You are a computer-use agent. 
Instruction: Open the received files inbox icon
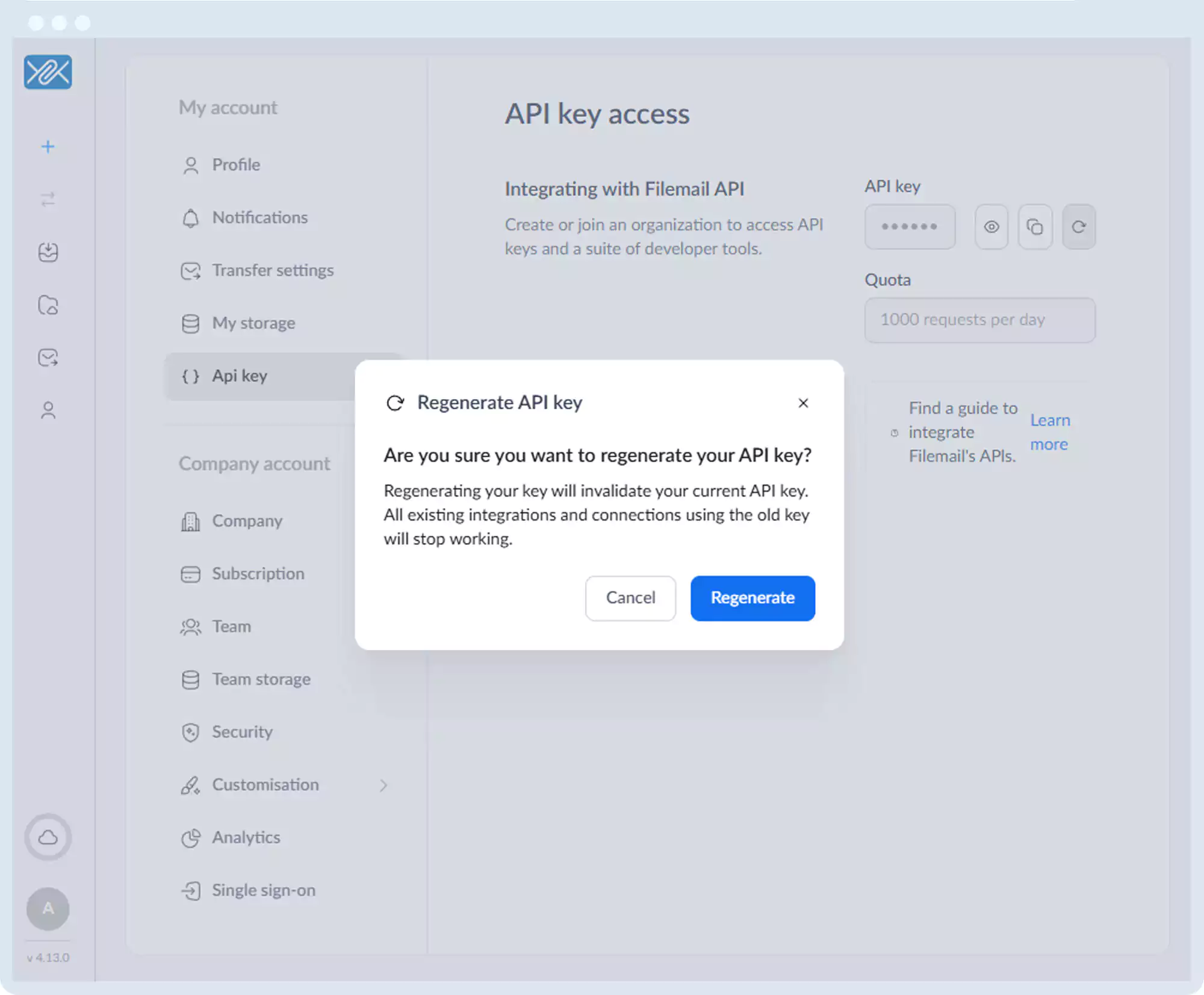click(x=48, y=252)
